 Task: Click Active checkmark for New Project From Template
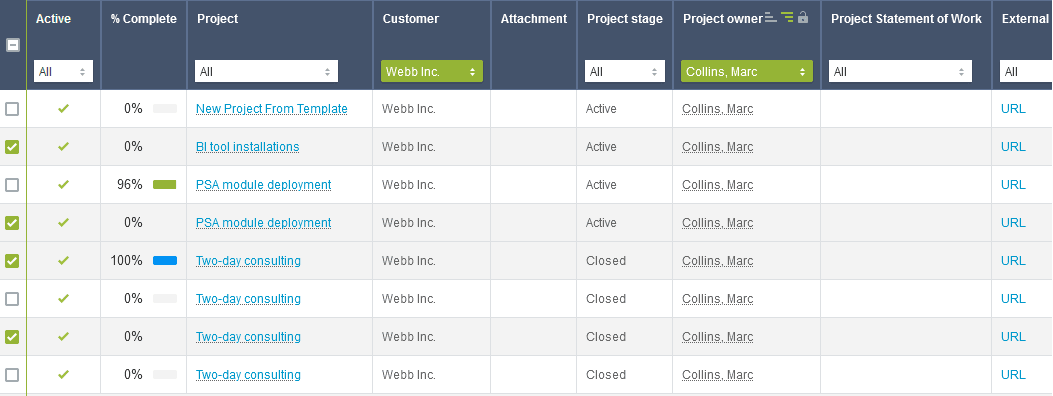(x=64, y=108)
